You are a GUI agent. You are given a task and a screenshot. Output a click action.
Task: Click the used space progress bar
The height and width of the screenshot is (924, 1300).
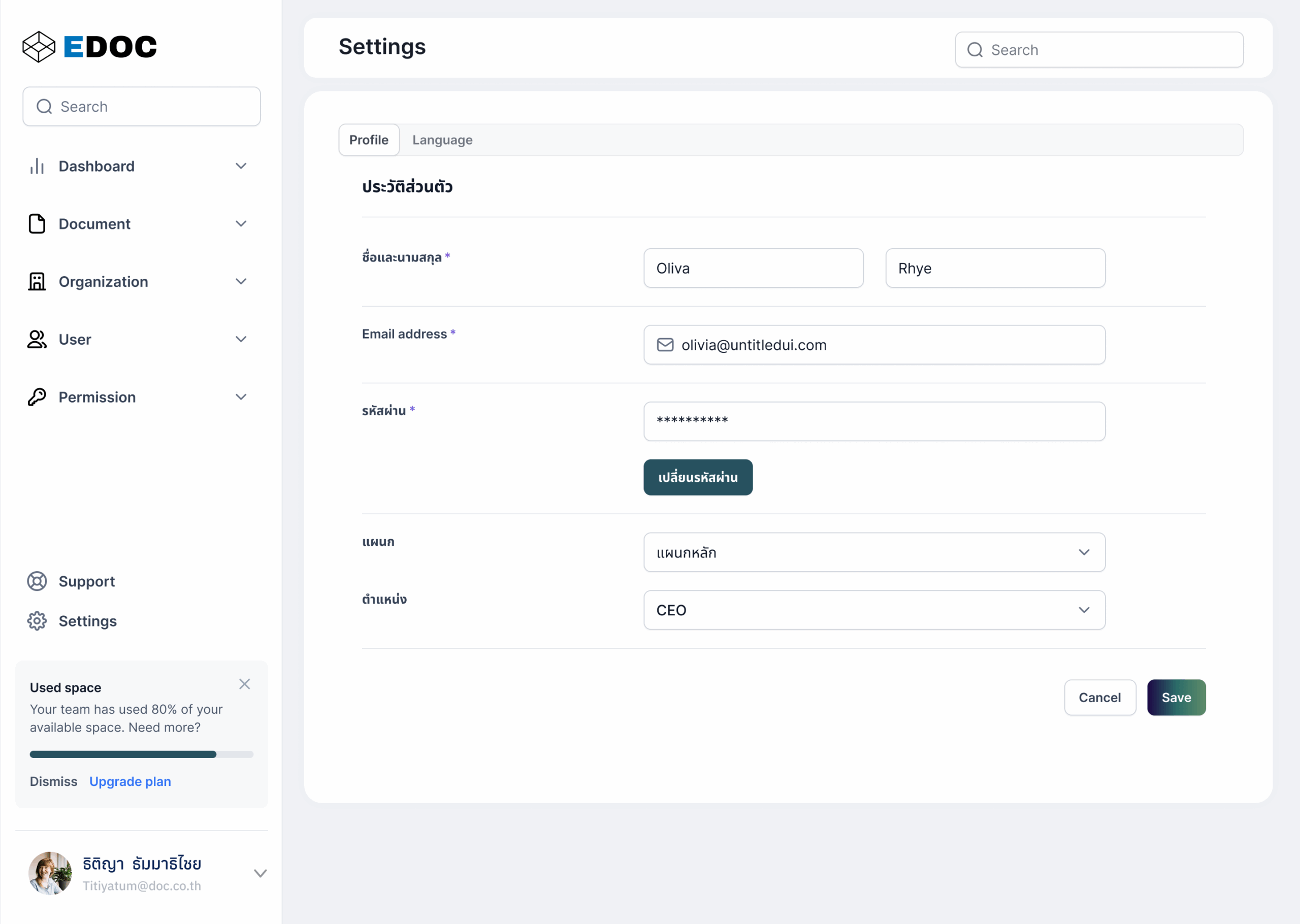[x=141, y=754]
